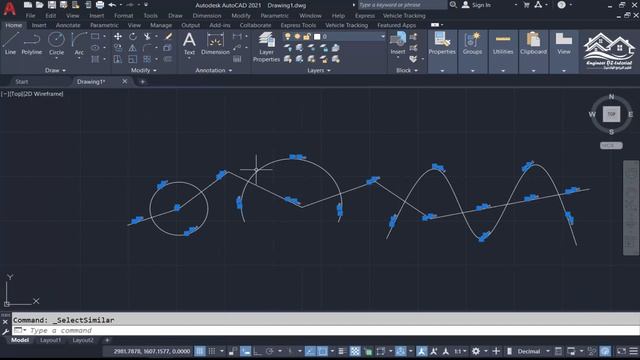Select the Polyline tool
This screenshot has height=360, width=640.
[x=32, y=44]
